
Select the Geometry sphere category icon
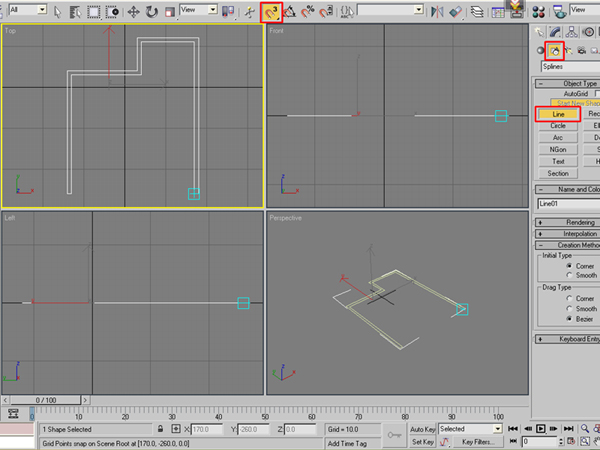coord(540,50)
